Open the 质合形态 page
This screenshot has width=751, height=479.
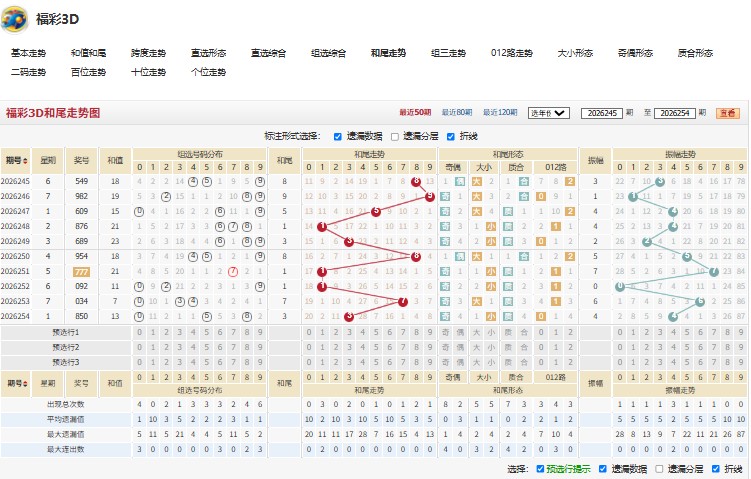(695, 53)
